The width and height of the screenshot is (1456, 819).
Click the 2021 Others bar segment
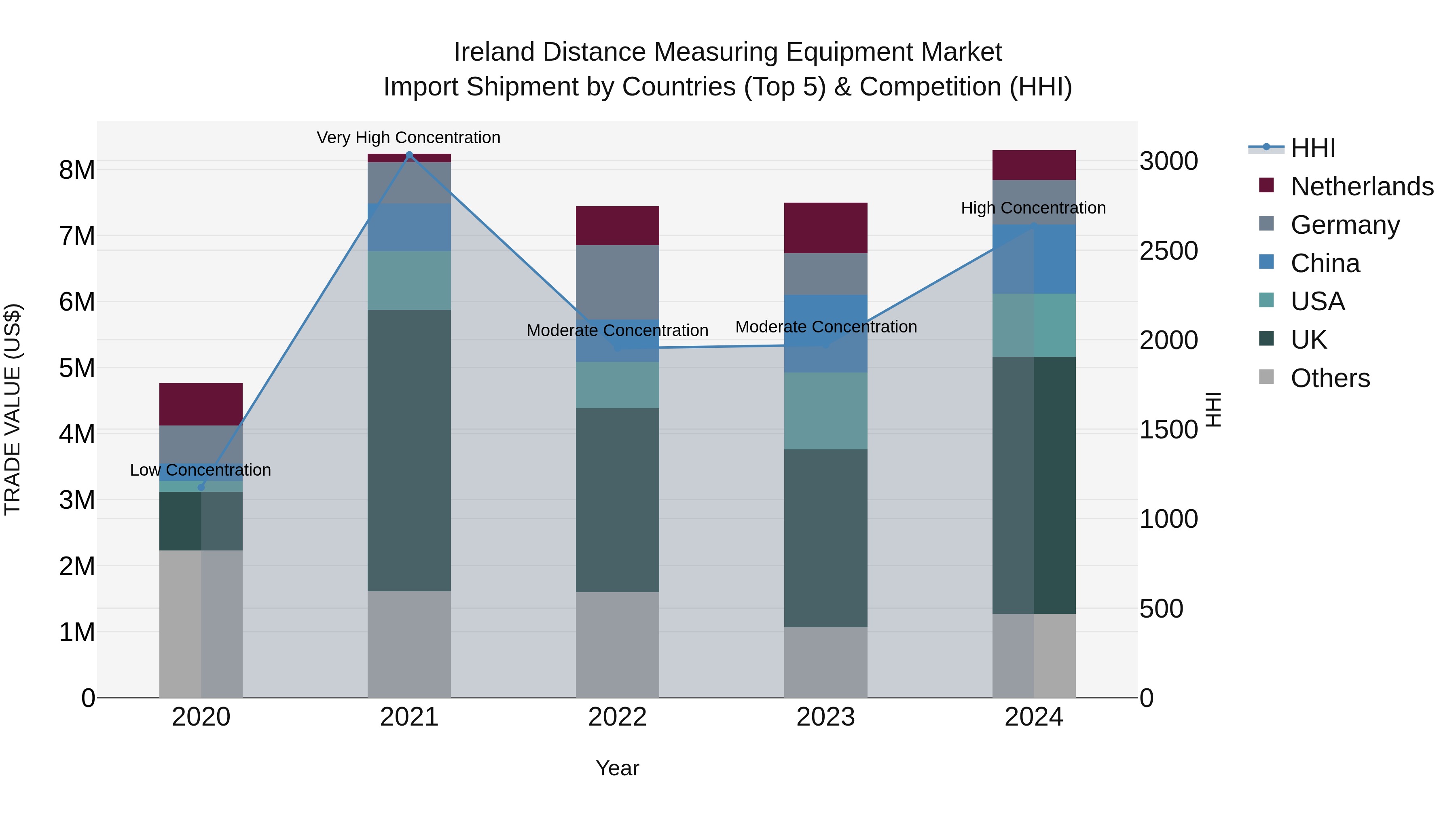click(x=409, y=644)
